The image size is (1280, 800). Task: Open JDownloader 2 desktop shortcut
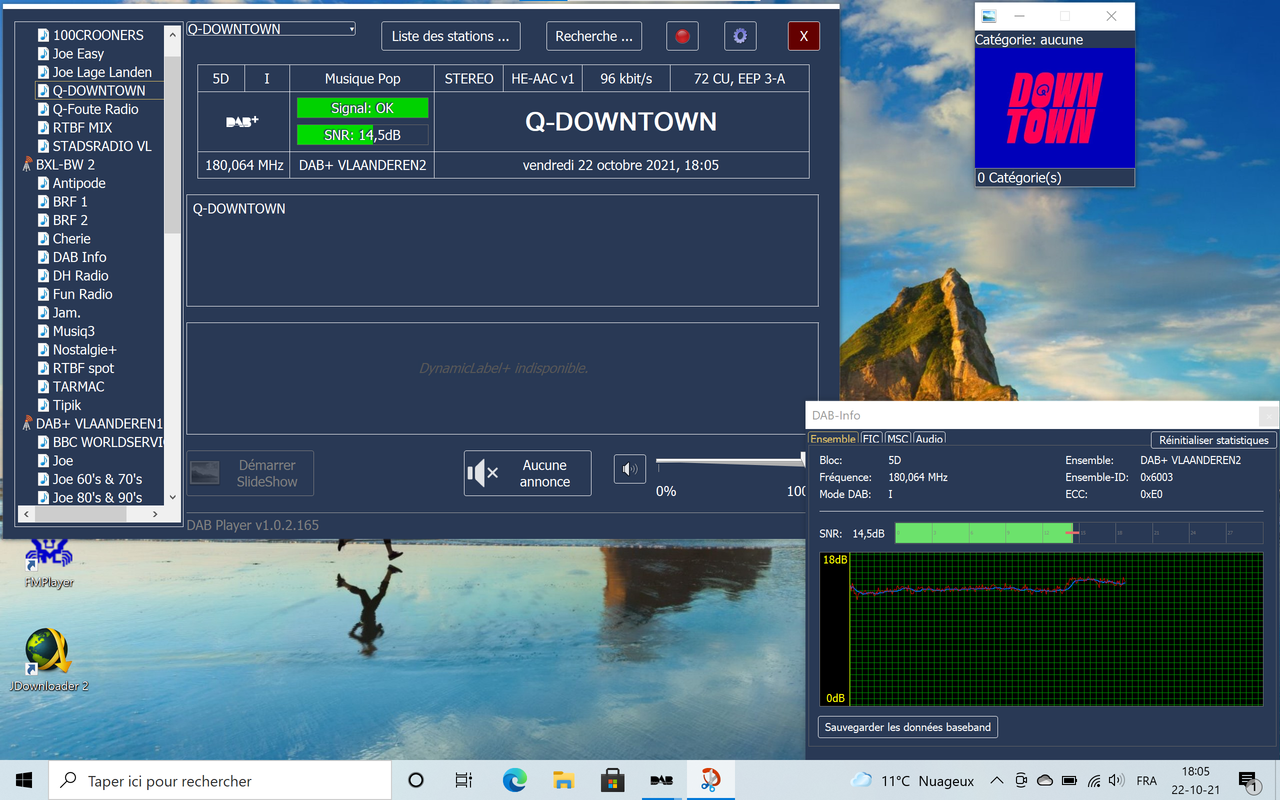pos(48,660)
